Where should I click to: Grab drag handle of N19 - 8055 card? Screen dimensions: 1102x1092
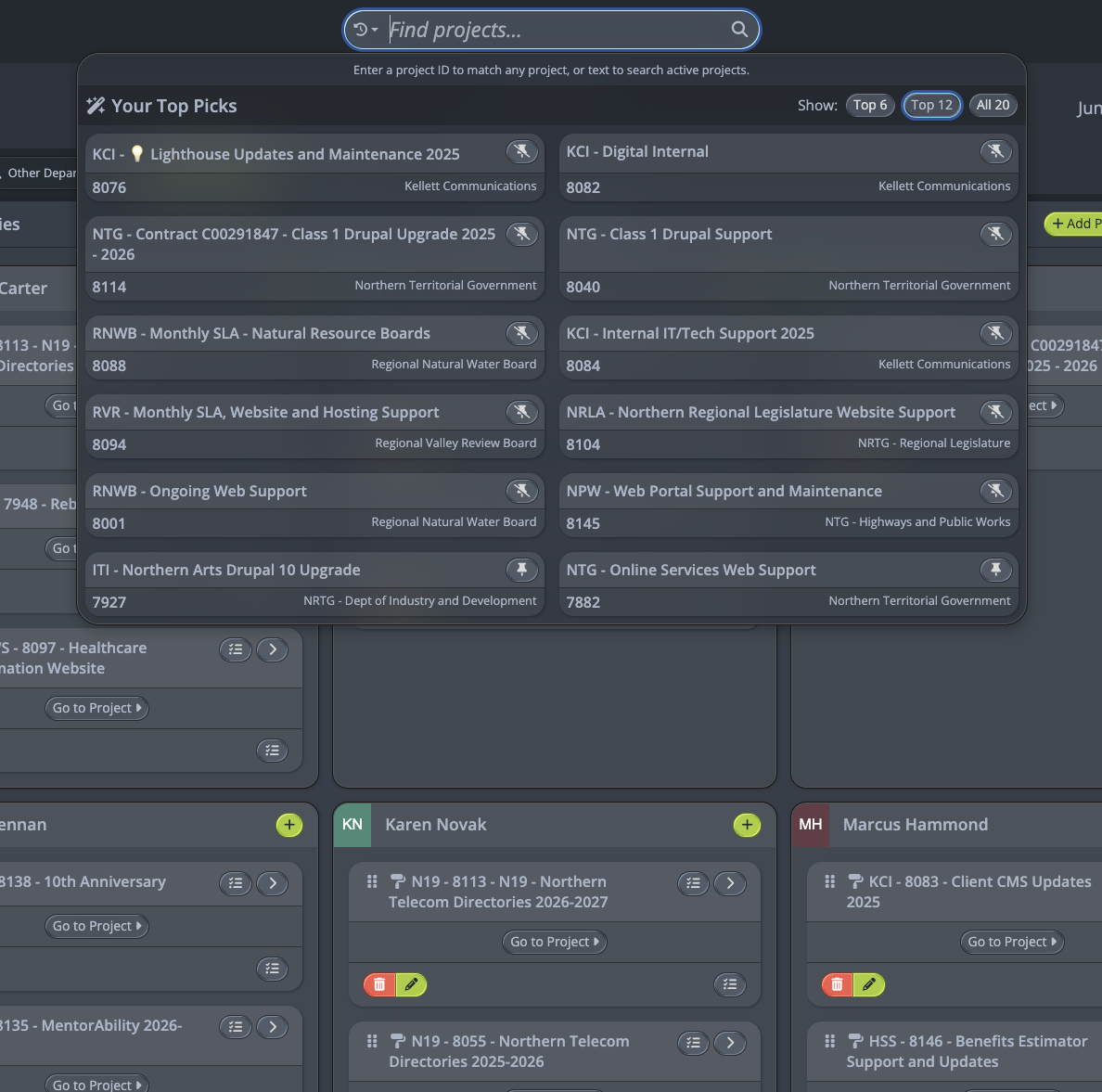[373, 1041]
